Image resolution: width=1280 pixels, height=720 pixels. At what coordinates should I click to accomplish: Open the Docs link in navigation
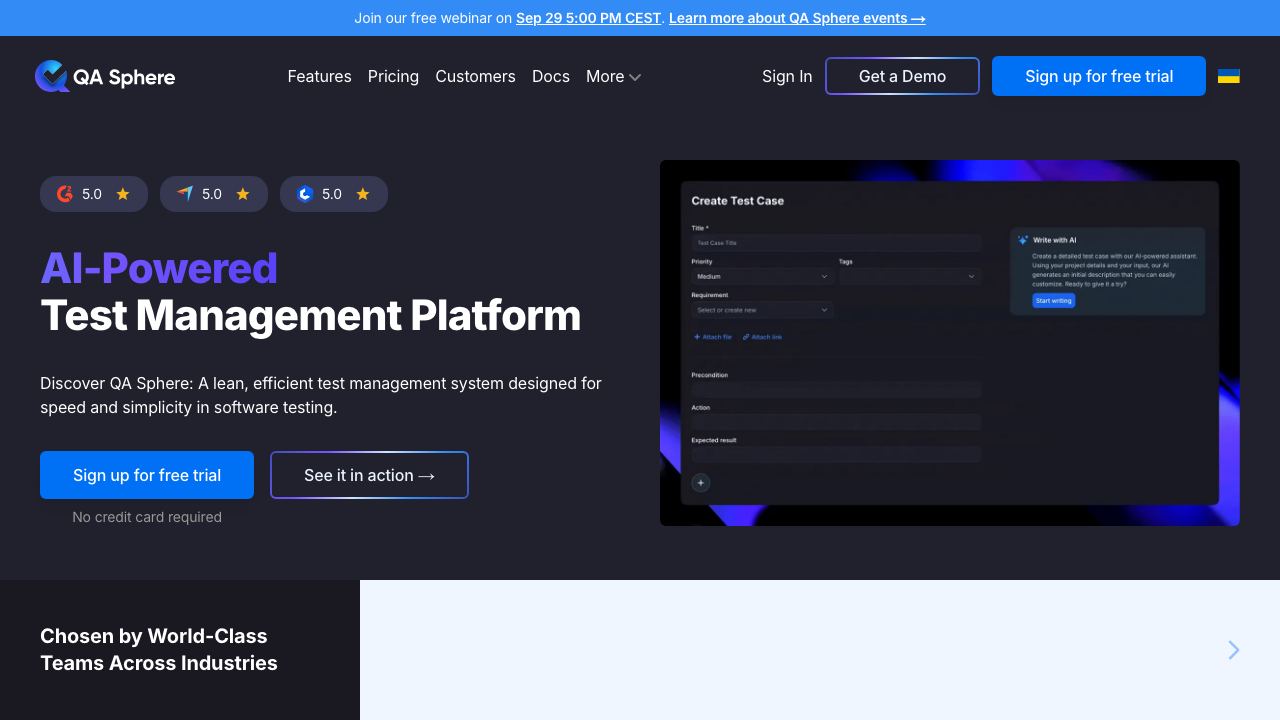tap(551, 76)
